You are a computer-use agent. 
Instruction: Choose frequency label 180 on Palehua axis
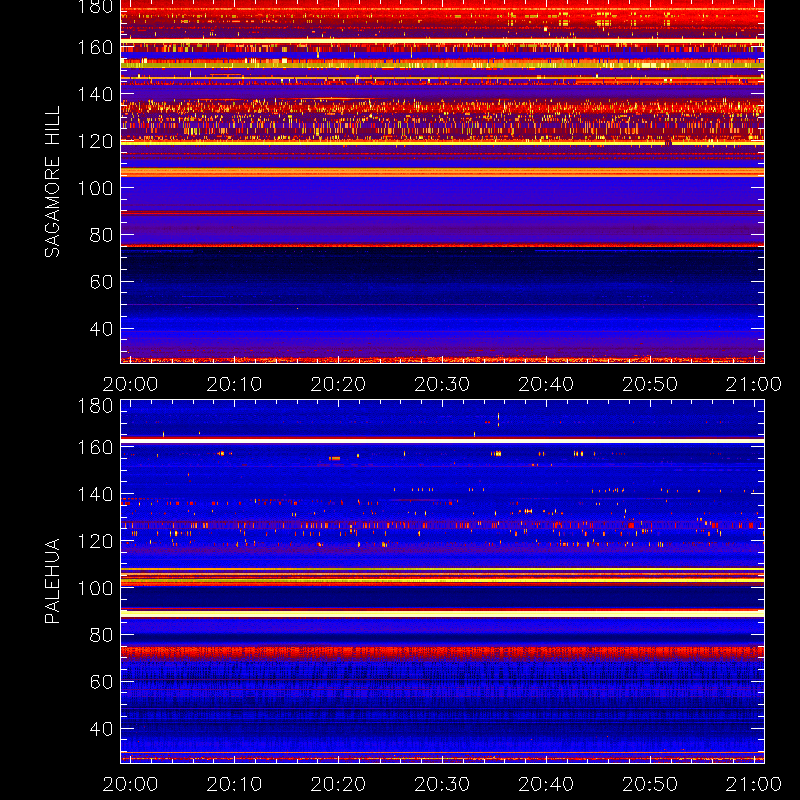(x=95, y=406)
